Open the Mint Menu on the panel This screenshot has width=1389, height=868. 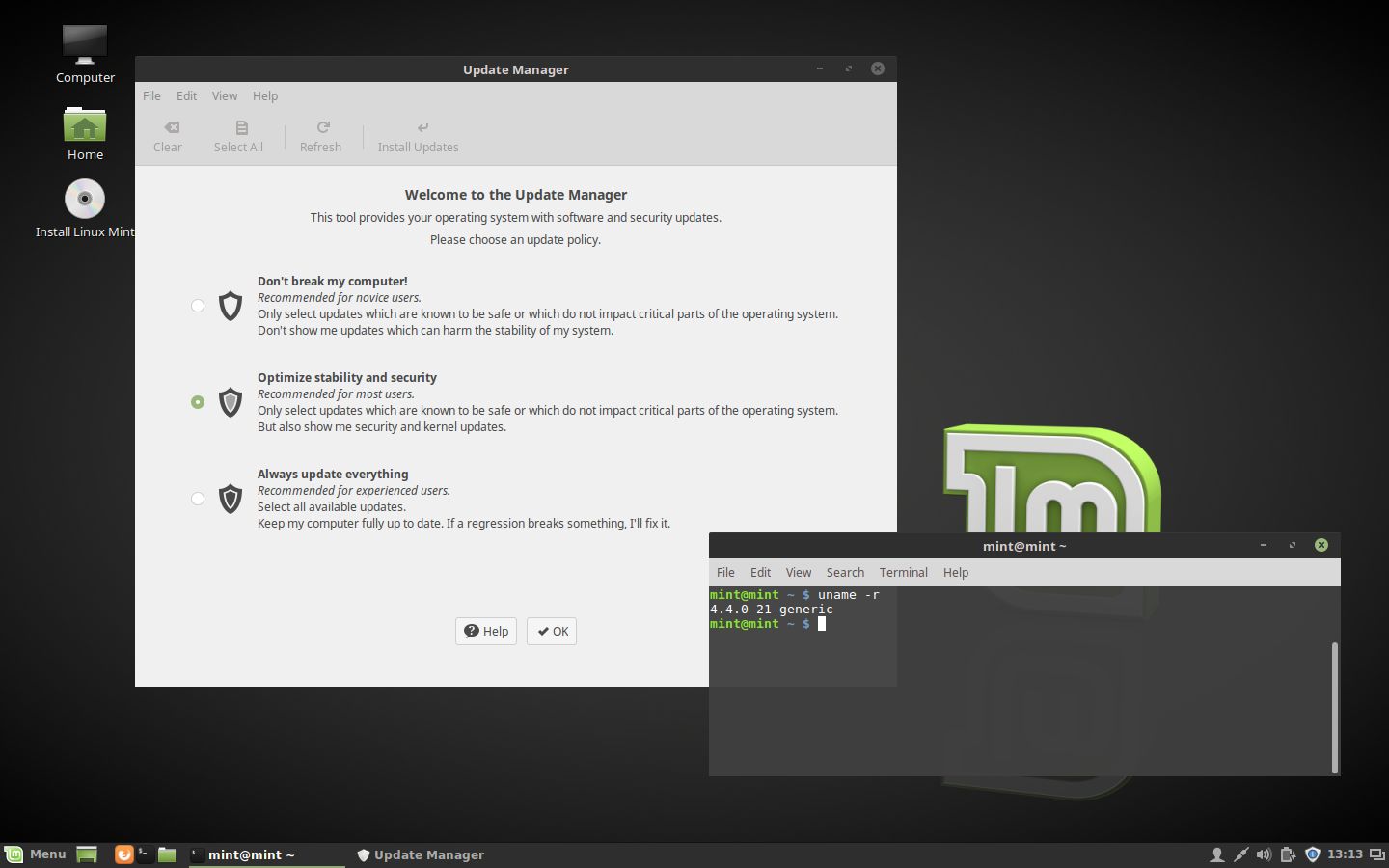tap(36, 854)
